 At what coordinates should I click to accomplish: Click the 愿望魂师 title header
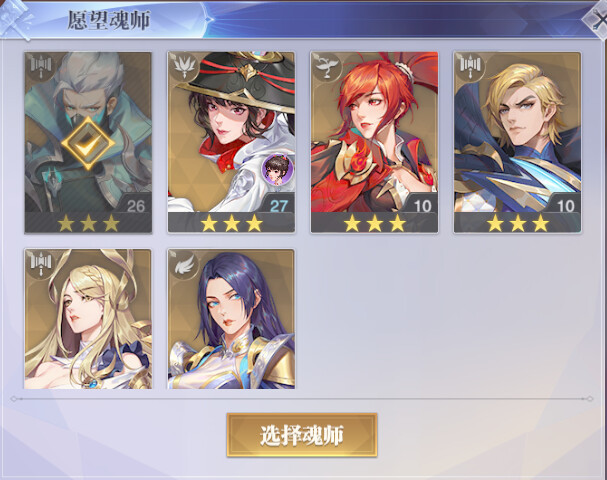click(109, 20)
